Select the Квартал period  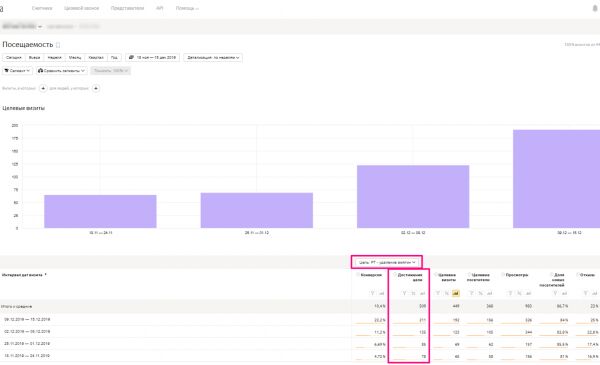click(96, 57)
